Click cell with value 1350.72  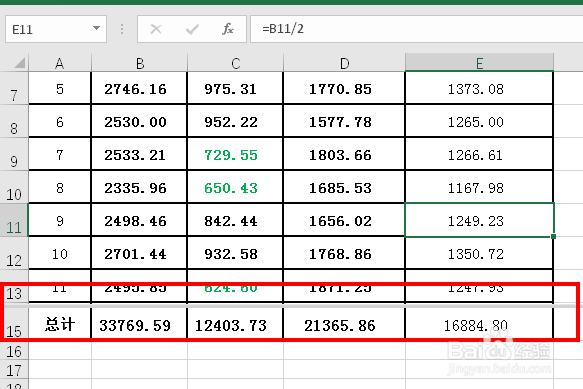pyautogui.click(x=479, y=253)
